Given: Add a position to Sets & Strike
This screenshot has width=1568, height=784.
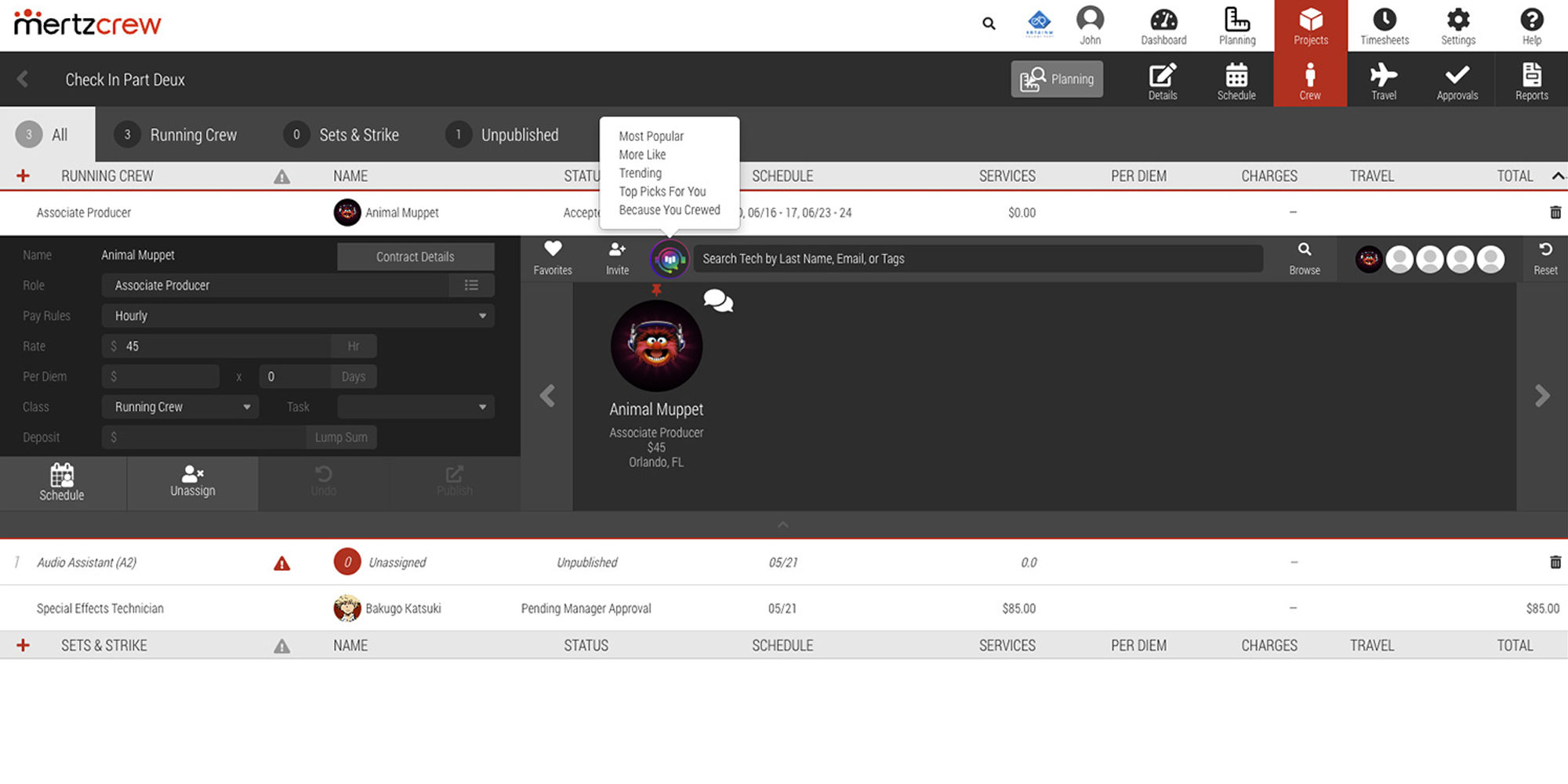Looking at the screenshot, I should pos(23,645).
